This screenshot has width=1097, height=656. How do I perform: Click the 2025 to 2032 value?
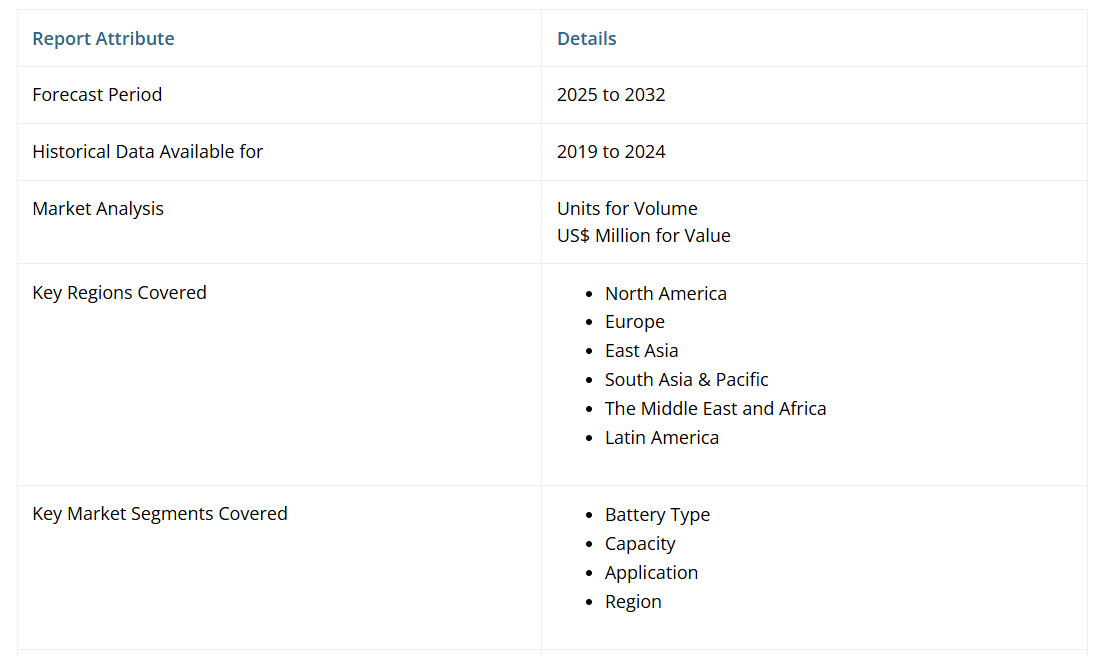[611, 95]
